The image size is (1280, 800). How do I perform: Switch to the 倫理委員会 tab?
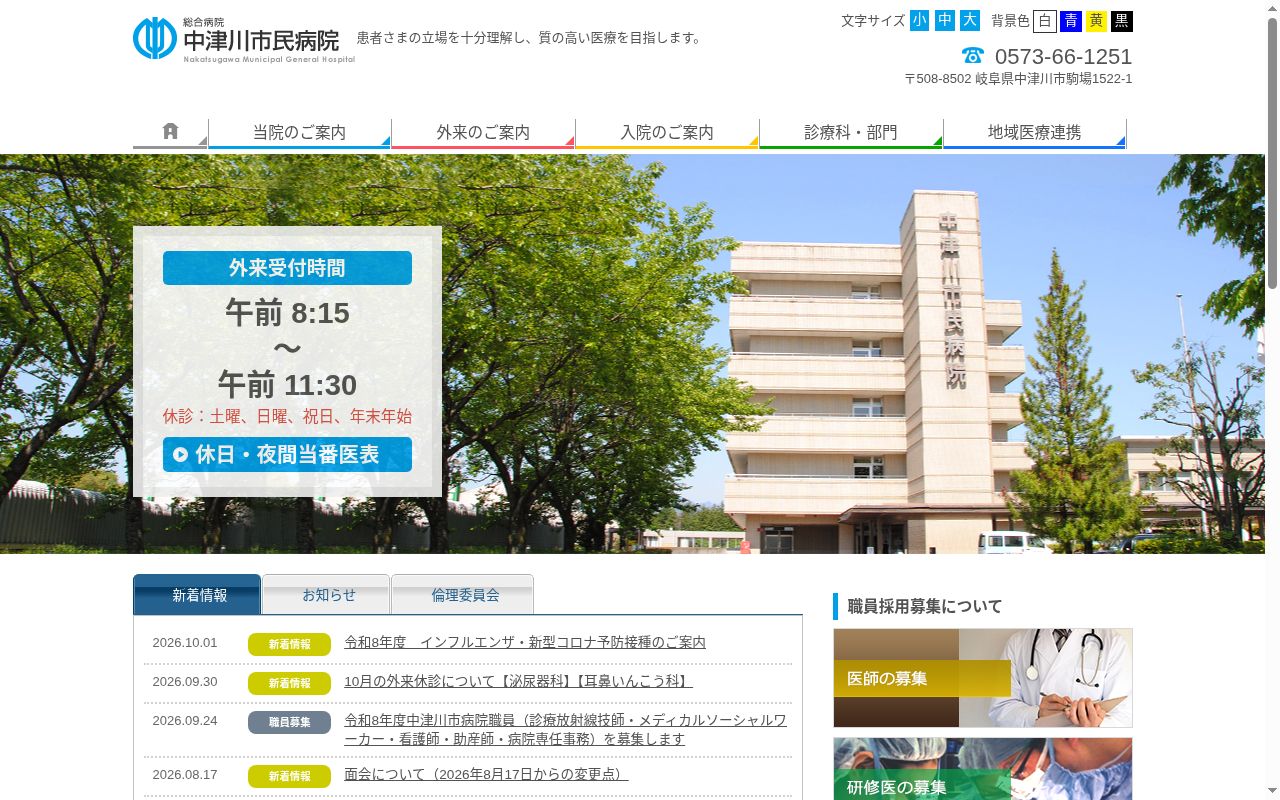click(x=462, y=594)
